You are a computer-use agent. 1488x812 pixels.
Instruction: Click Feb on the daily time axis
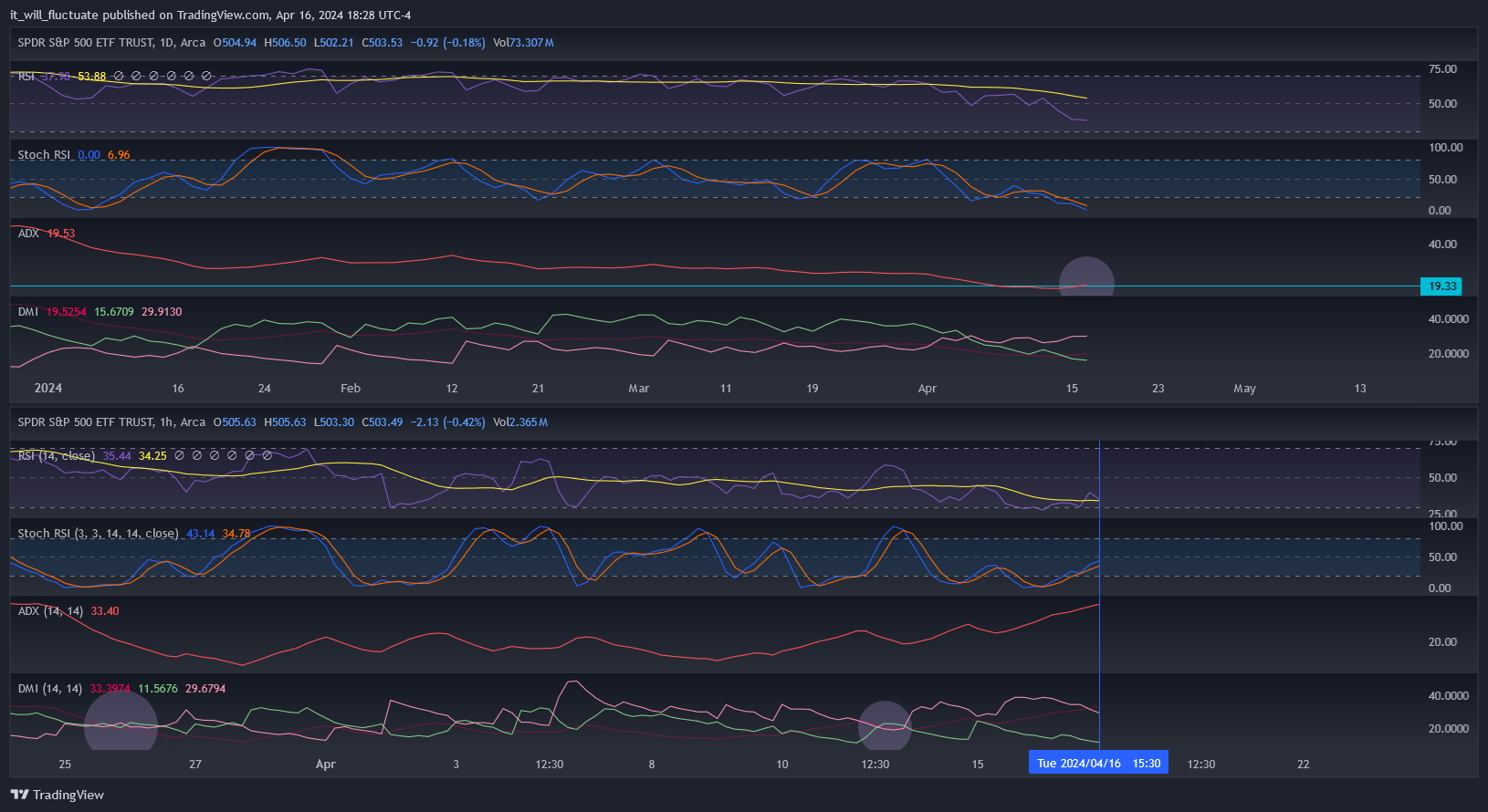[351, 389]
